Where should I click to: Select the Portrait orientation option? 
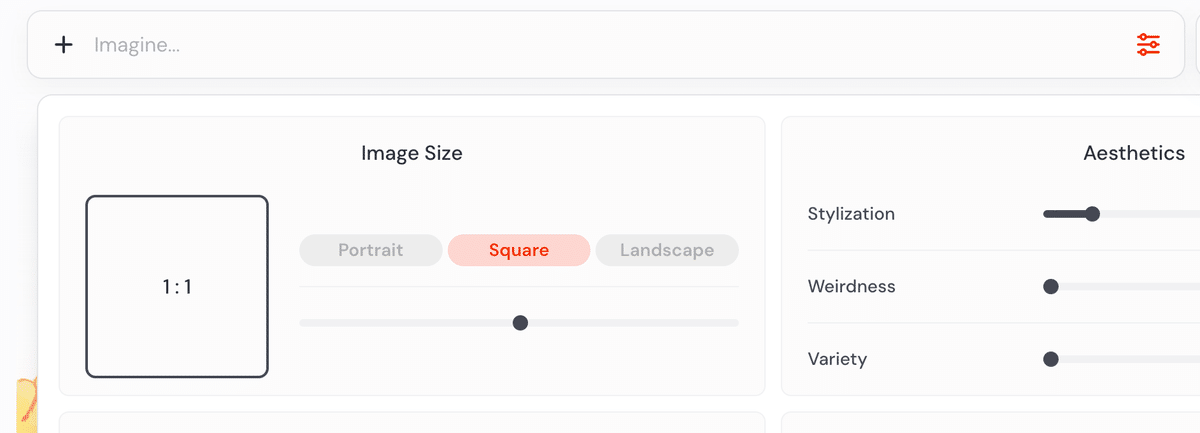click(x=371, y=250)
